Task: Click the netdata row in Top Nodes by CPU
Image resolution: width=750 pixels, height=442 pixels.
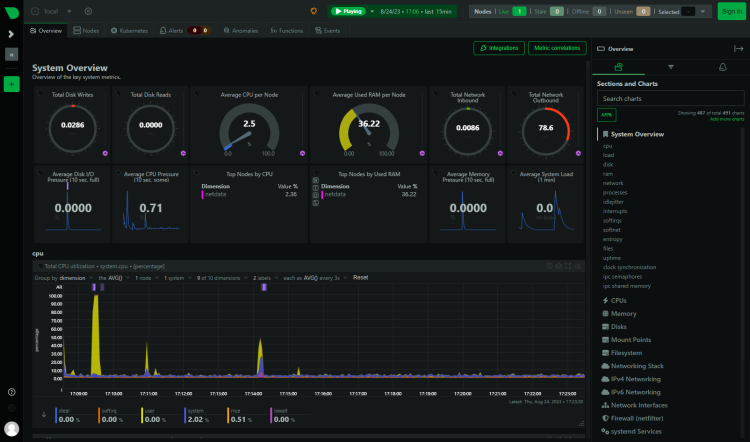Action: coord(249,195)
